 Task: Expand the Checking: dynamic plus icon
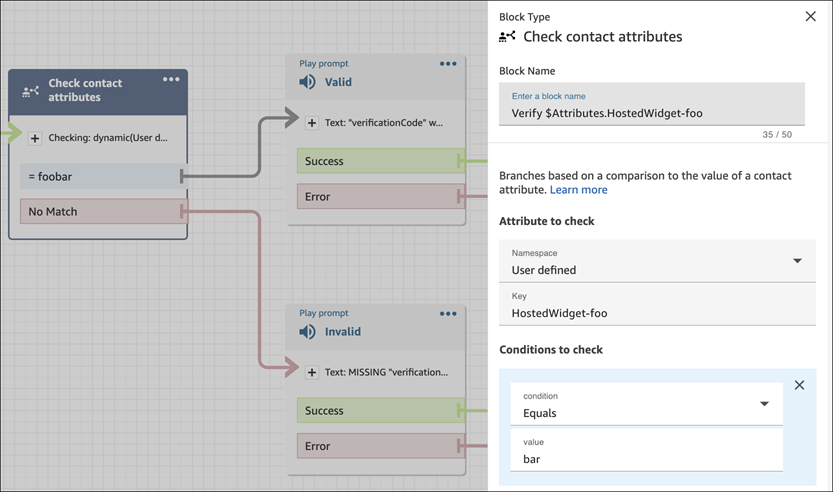pyautogui.click(x=35, y=138)
